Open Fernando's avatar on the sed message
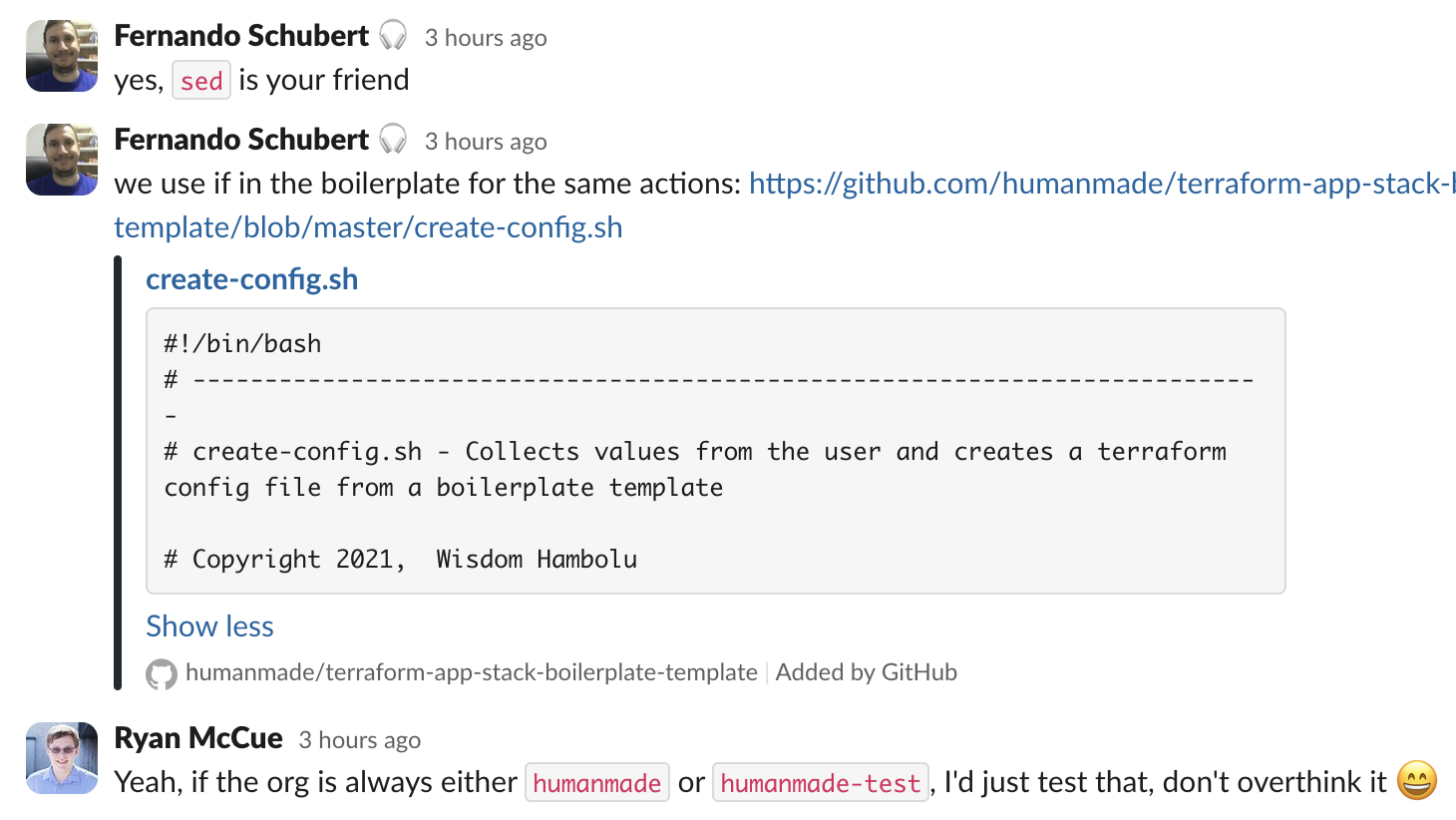Screen dimensions: 1456x820 coord(62,56)
